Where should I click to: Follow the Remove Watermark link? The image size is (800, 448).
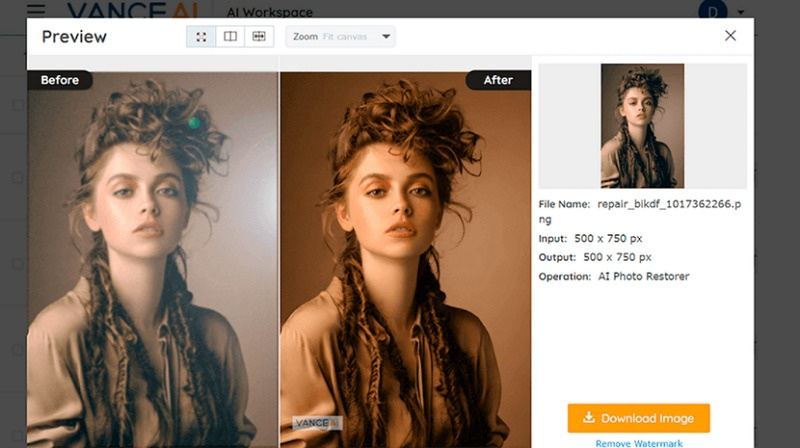639,443
